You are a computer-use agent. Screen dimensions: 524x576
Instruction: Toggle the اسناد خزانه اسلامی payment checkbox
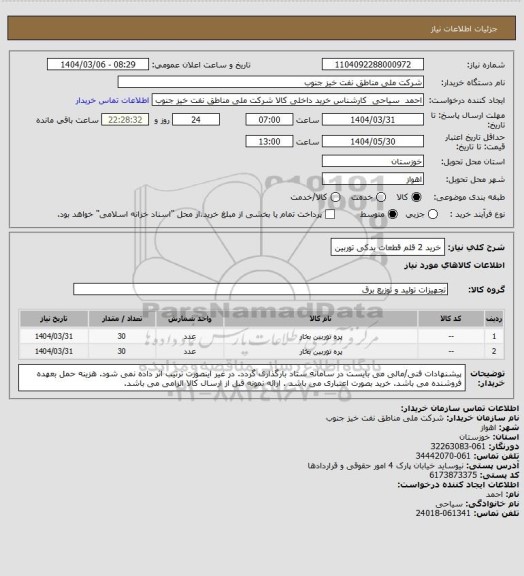point(330,214)
